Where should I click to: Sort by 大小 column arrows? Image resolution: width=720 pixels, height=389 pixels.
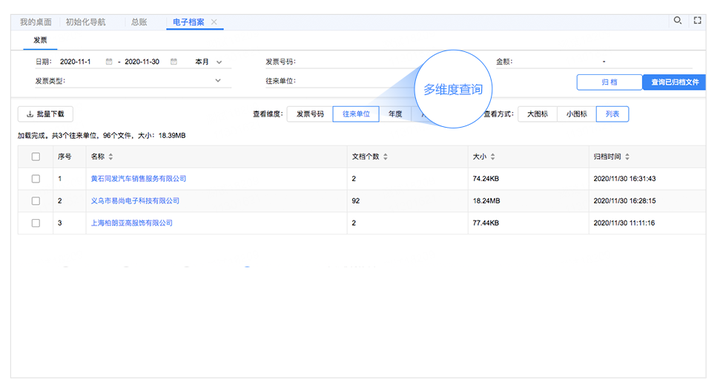point(492,157)
